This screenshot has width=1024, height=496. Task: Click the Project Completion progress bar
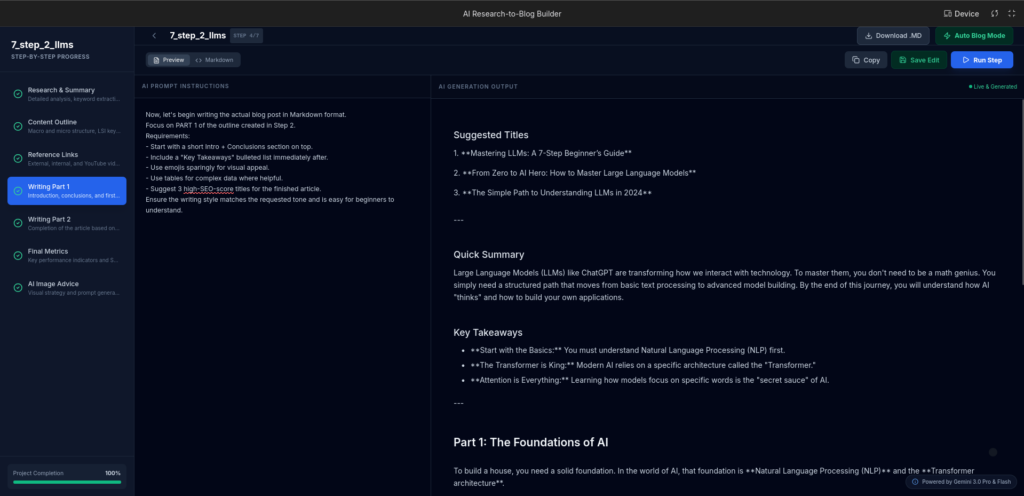click(67, 482)
